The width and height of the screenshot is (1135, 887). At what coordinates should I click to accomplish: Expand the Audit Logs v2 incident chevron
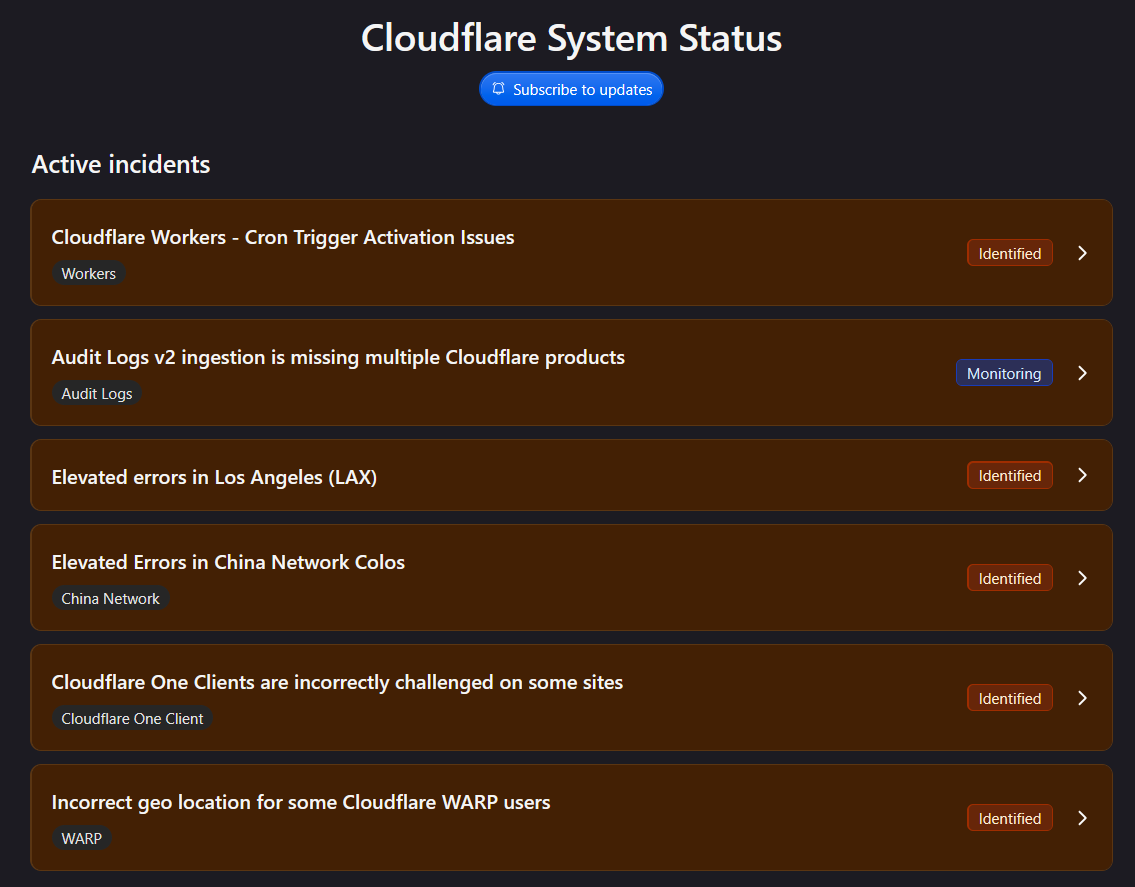1082,373
